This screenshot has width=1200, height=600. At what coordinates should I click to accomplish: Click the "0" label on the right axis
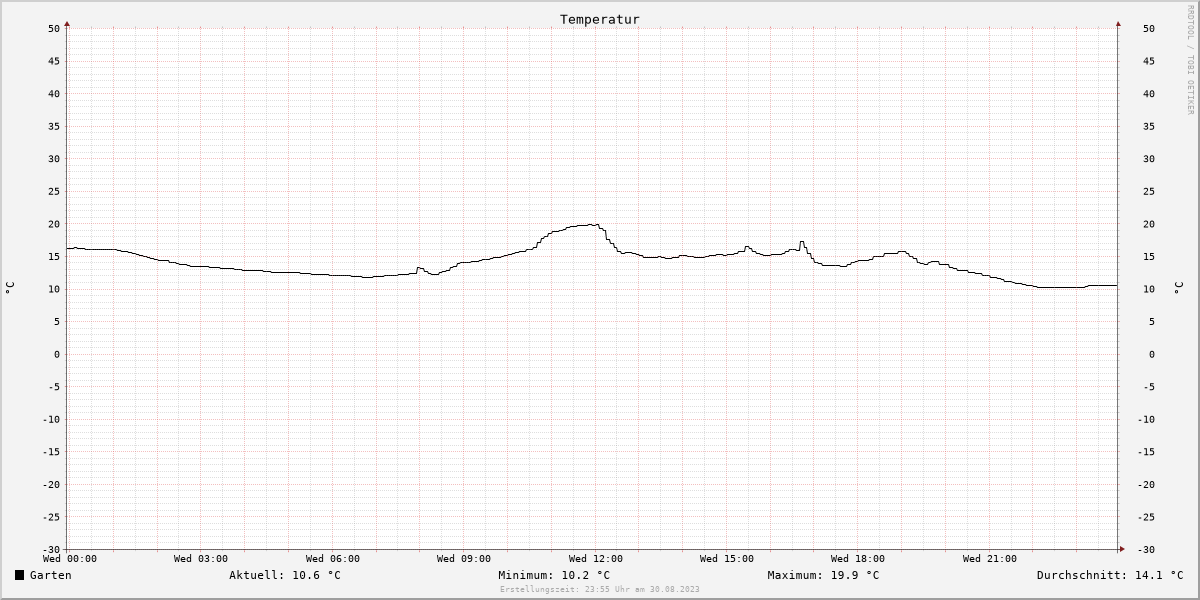tap(1152, 354)
